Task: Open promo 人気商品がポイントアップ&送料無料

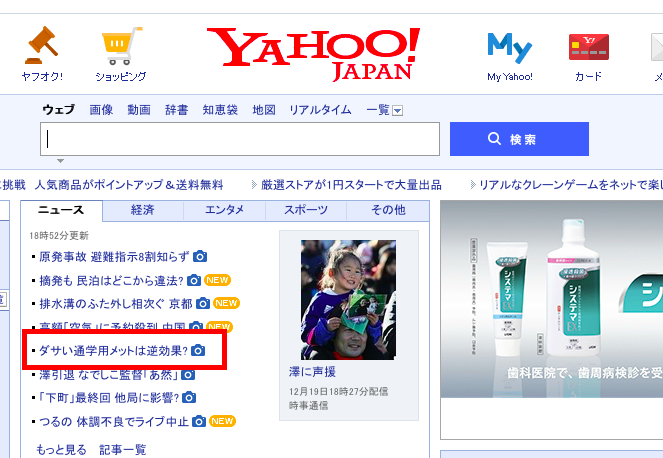Action: click(129, 185)
